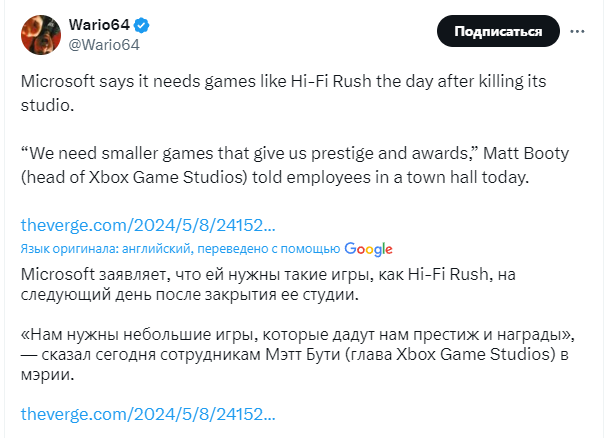Click the Google logo in translation notice
The image size is (612, 438).
click(368, 249)
